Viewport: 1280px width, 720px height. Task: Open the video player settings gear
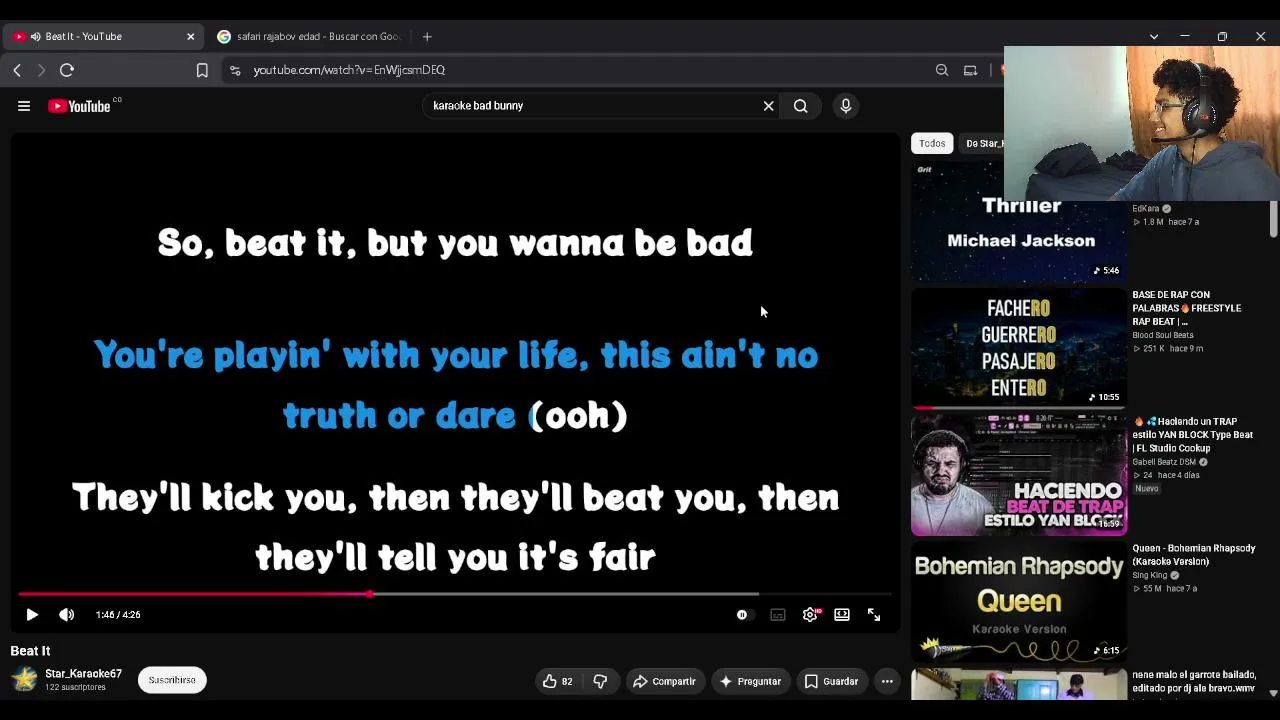click(810, 615)
